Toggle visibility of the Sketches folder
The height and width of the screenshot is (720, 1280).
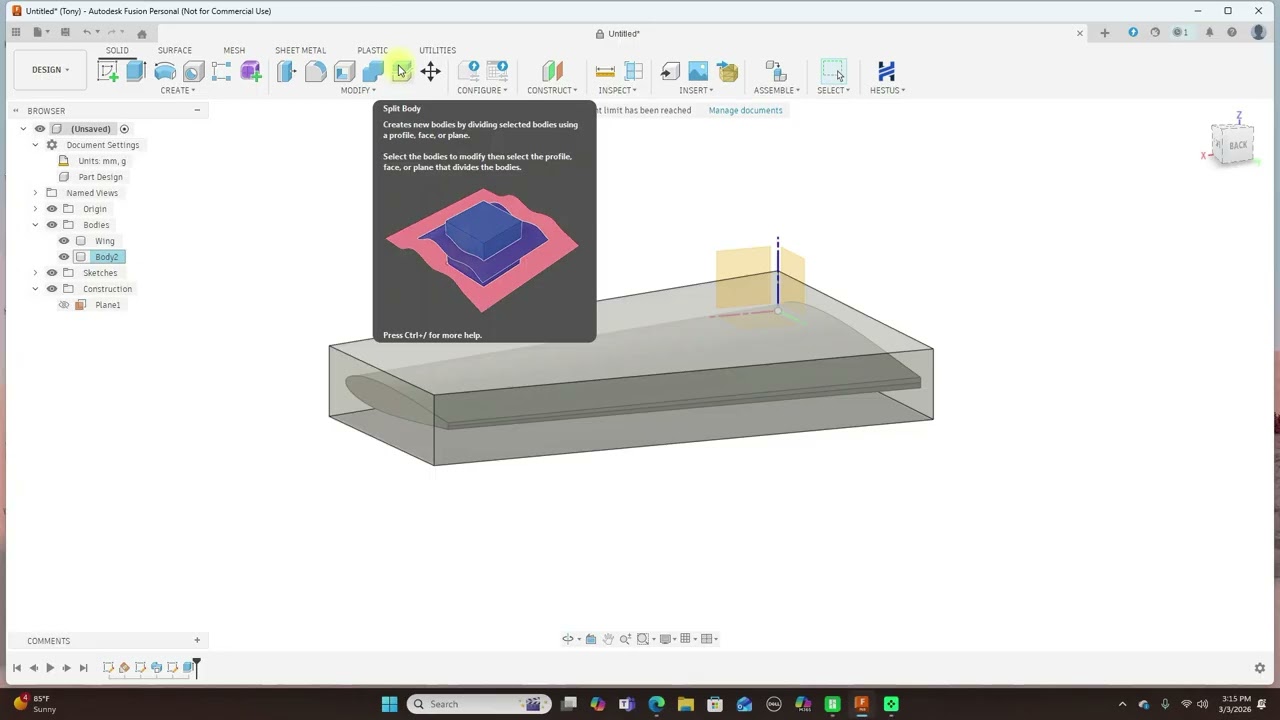coord(52,273)
